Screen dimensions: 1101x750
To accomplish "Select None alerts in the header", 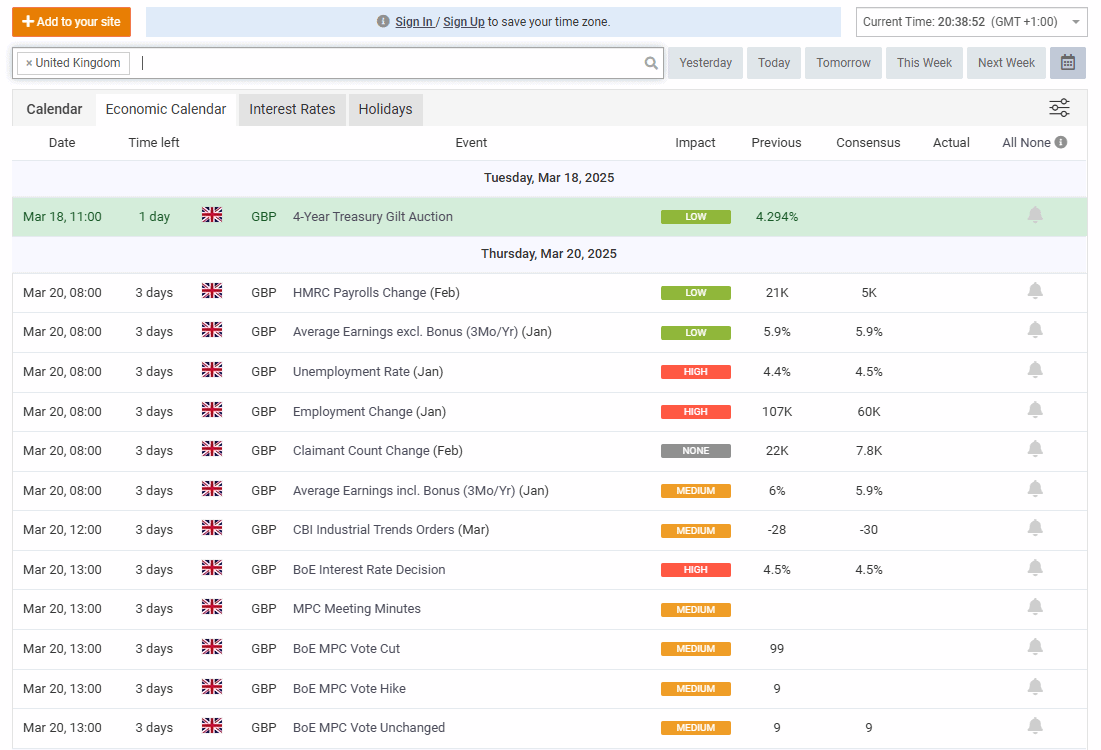I will pos(1036,143).
